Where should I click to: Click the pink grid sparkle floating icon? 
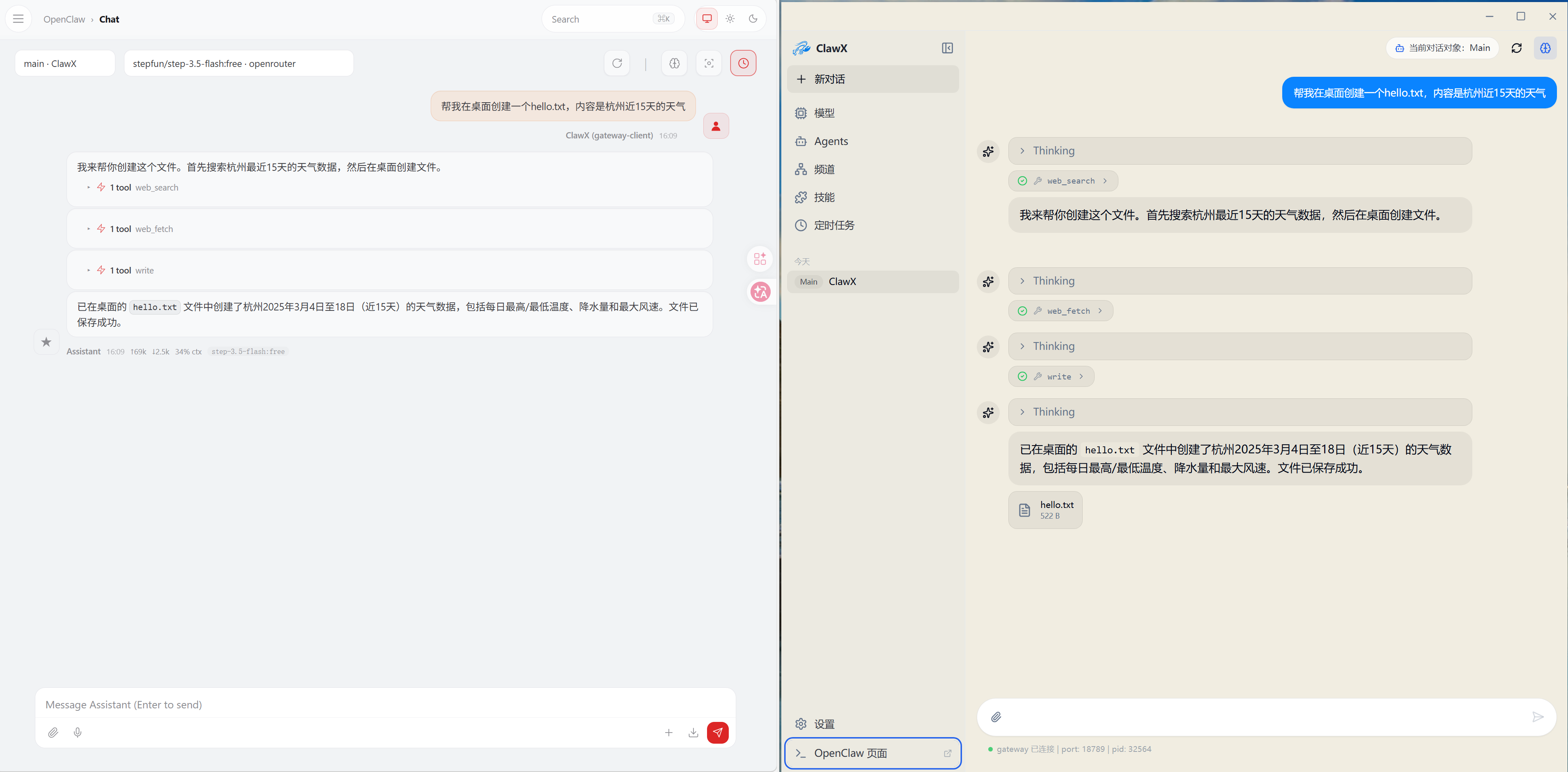(760, 259)
